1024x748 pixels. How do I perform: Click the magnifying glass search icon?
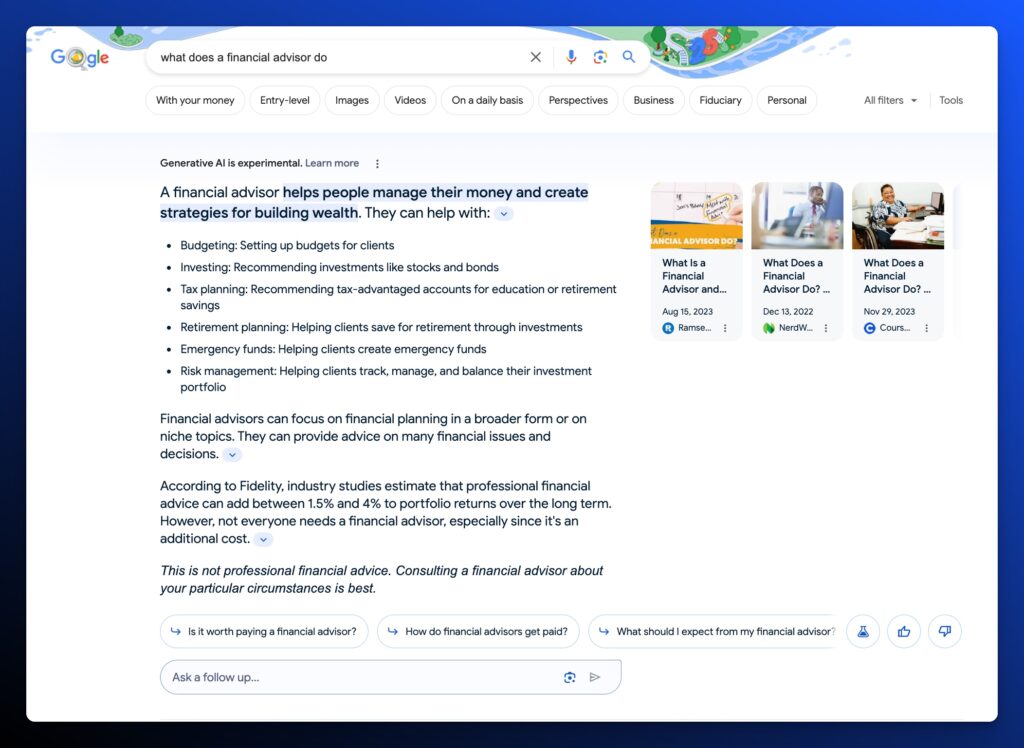coord(629,57)
